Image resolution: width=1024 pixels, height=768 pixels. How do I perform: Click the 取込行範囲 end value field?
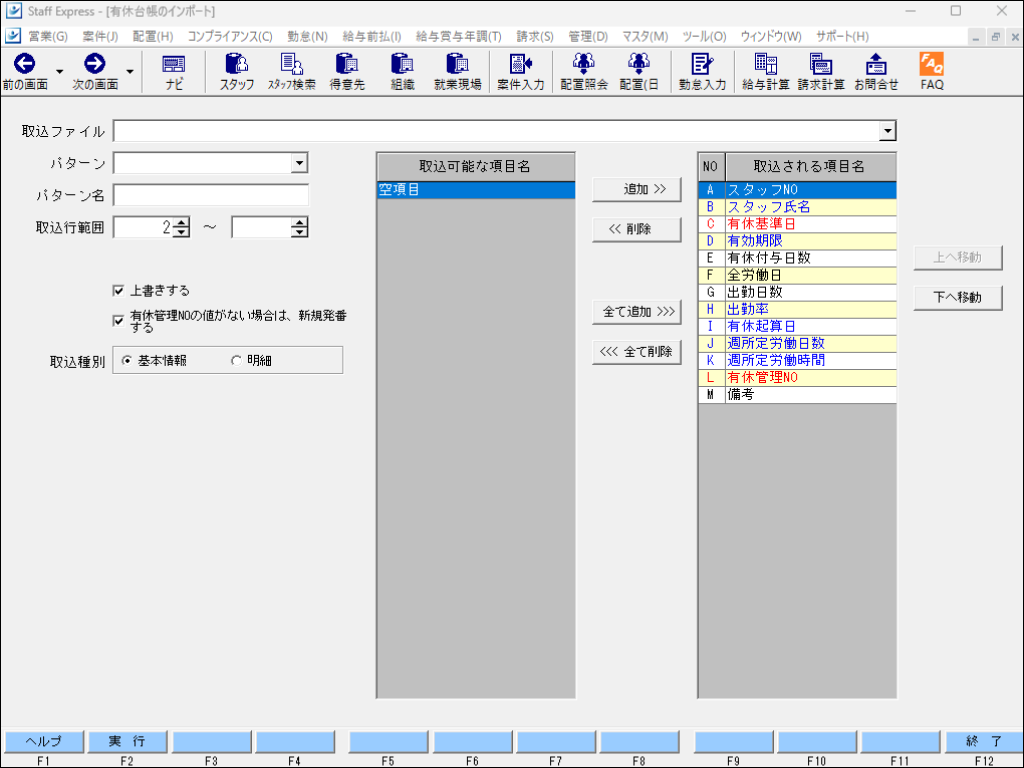point(262,227)
